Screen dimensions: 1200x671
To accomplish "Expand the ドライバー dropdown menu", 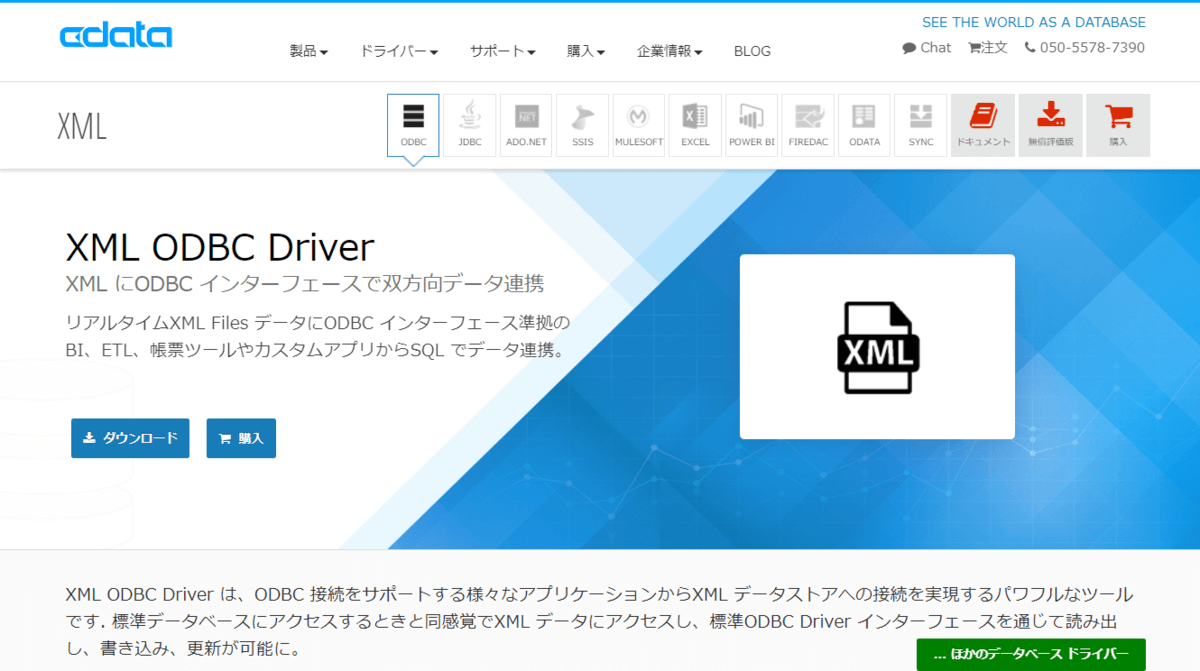I will (x=399, y=51).
